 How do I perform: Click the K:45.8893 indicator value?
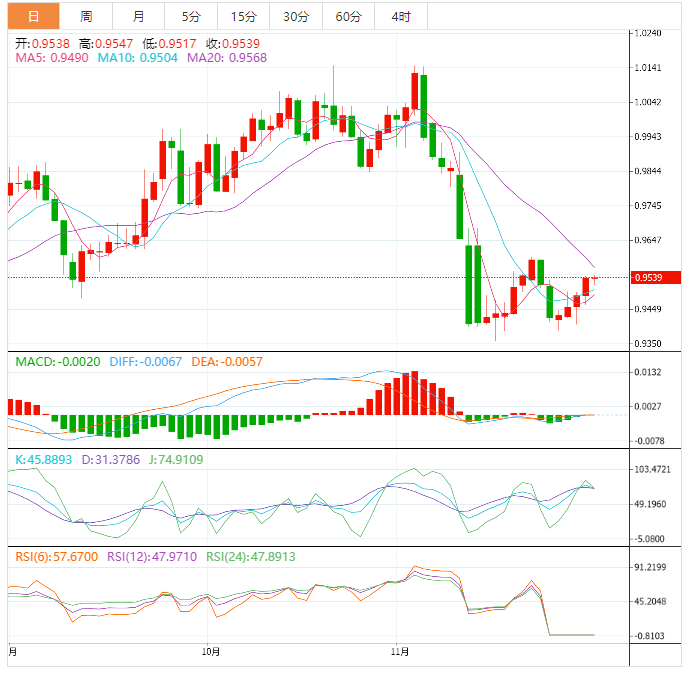point(43,460)
